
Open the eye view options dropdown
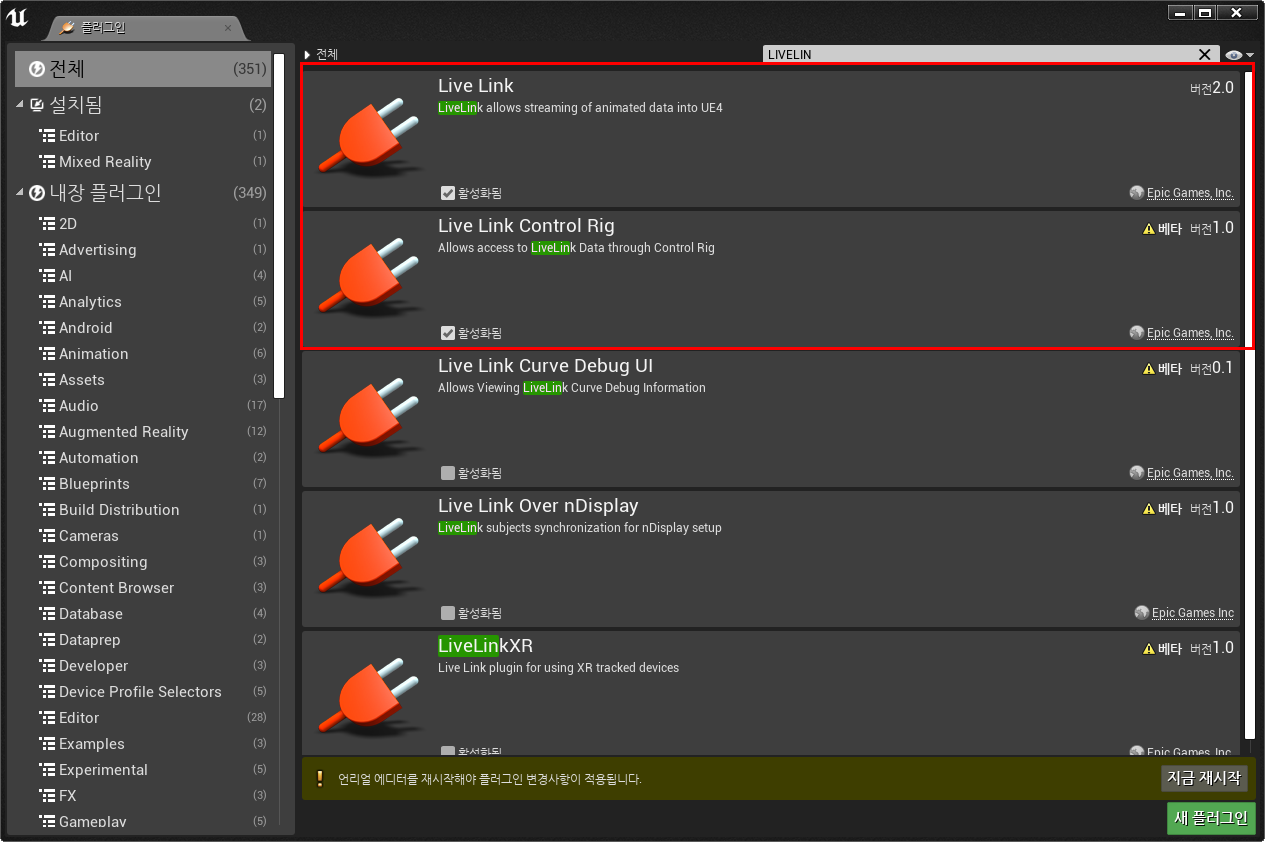point(1239,55)
